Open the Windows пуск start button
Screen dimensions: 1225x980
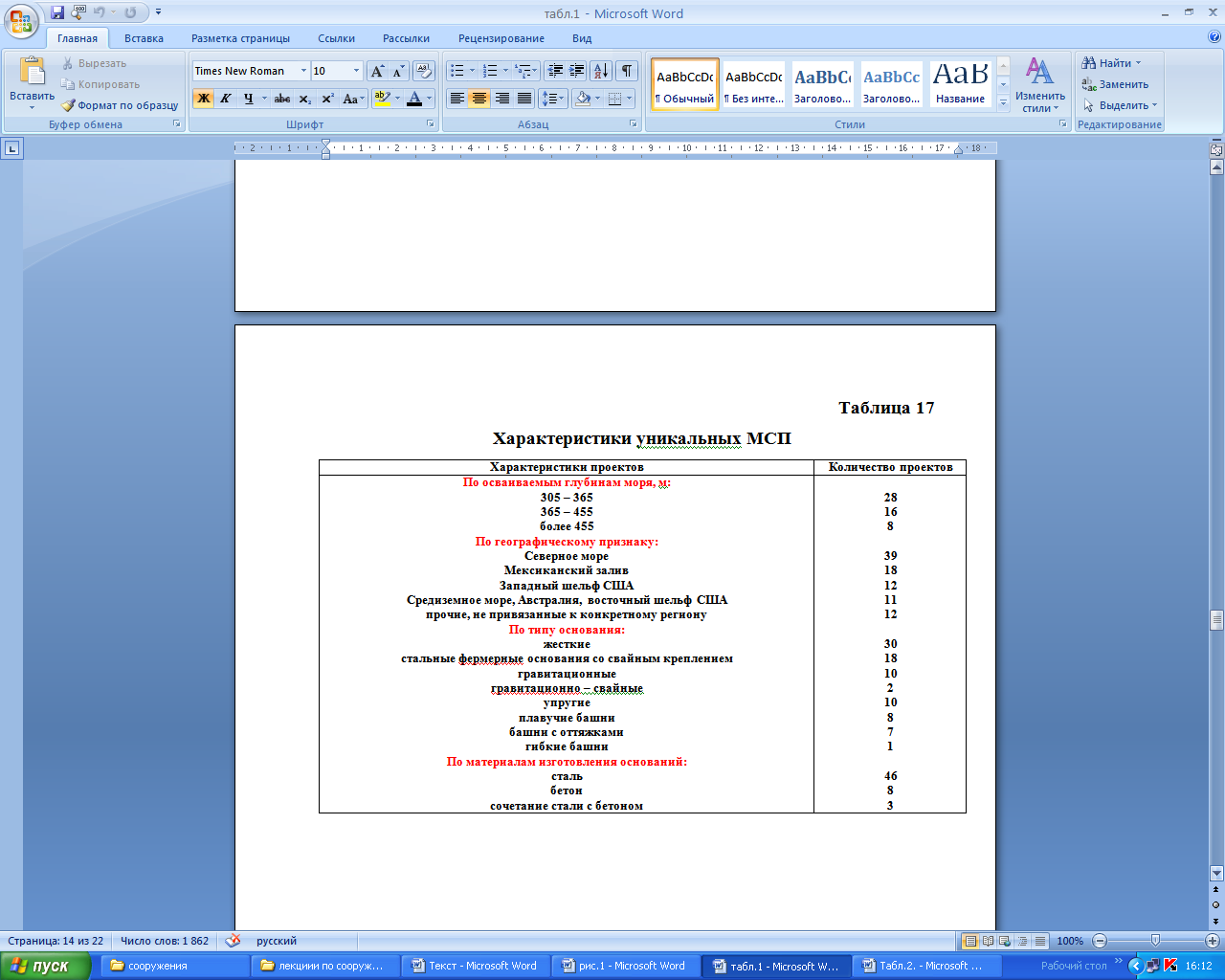tap(45, 966)
